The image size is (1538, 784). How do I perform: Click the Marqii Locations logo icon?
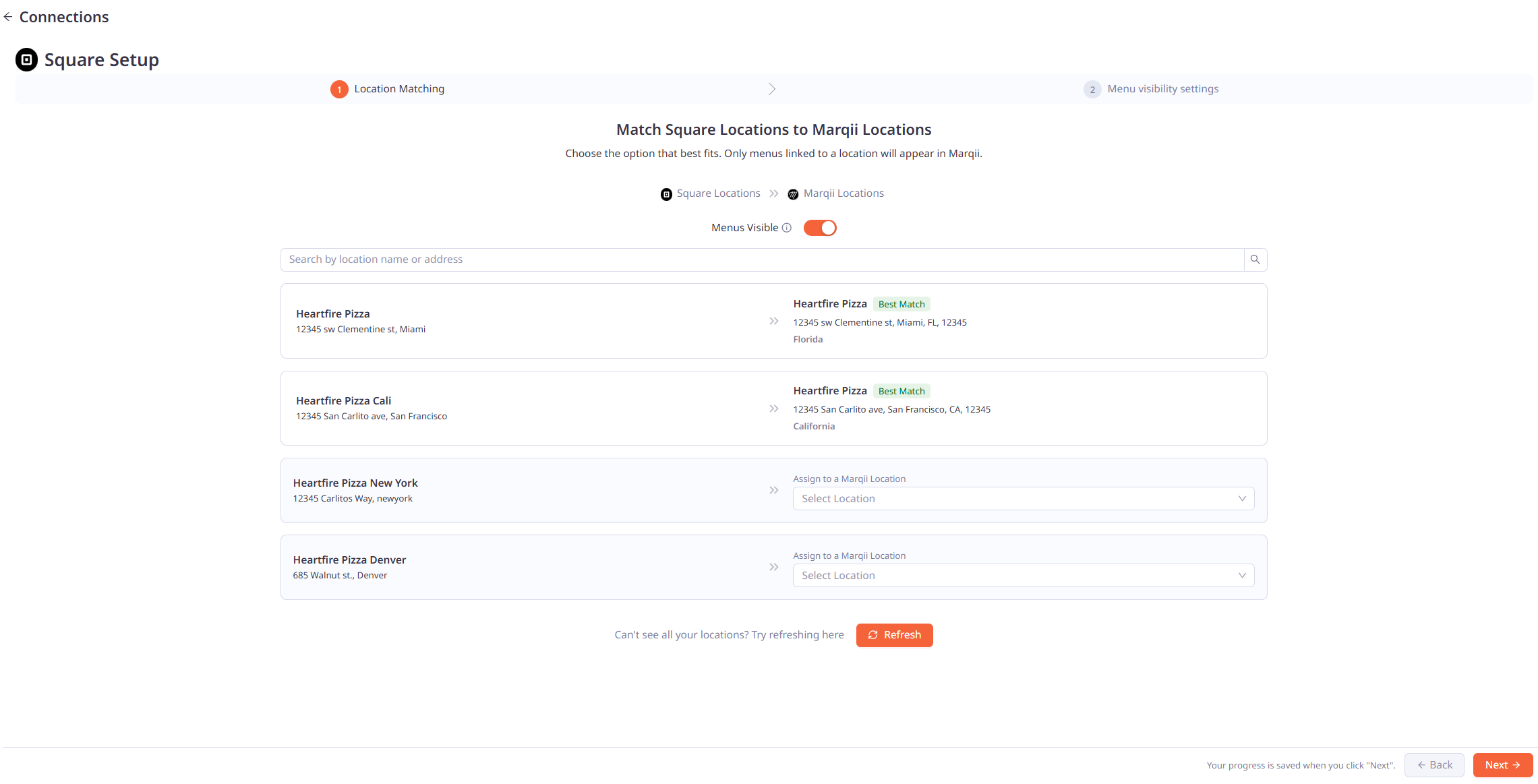(793, 194)
